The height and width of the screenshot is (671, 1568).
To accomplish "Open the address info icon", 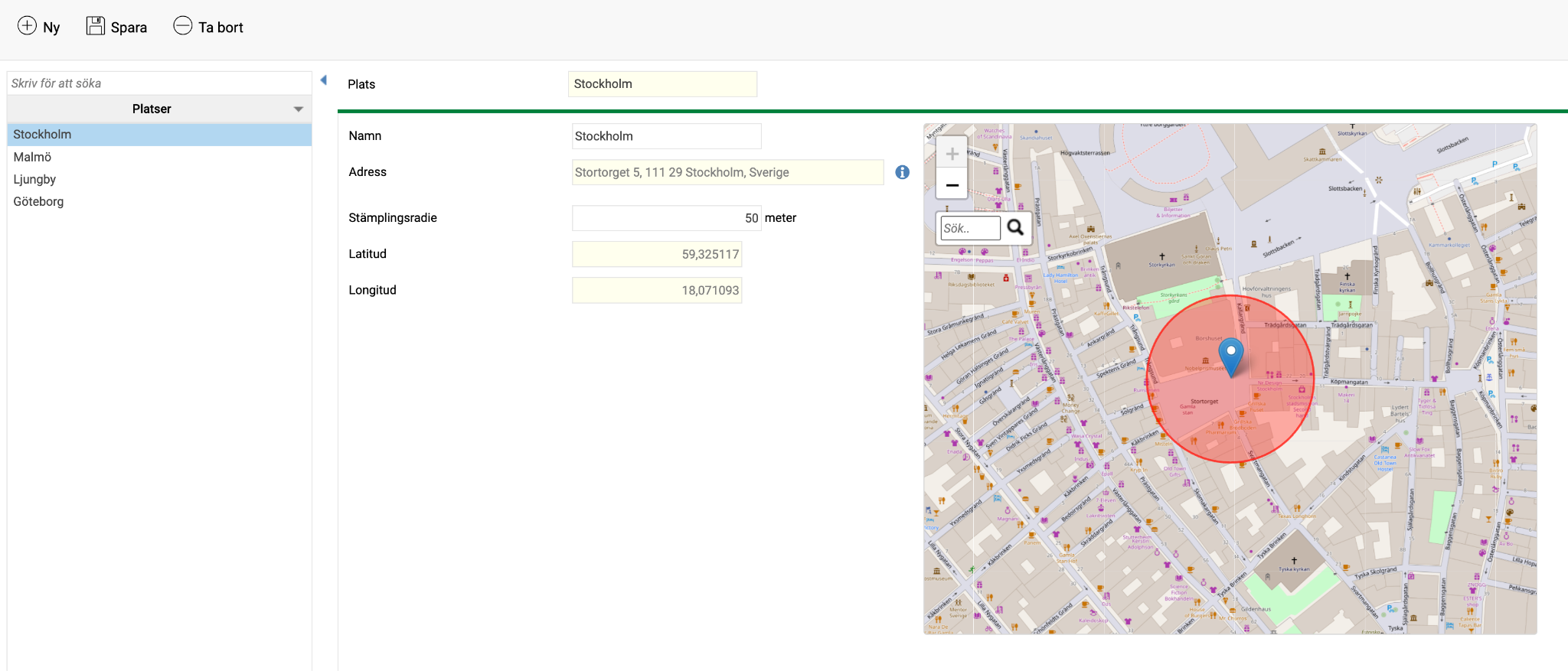I will (x=903, y=172).
